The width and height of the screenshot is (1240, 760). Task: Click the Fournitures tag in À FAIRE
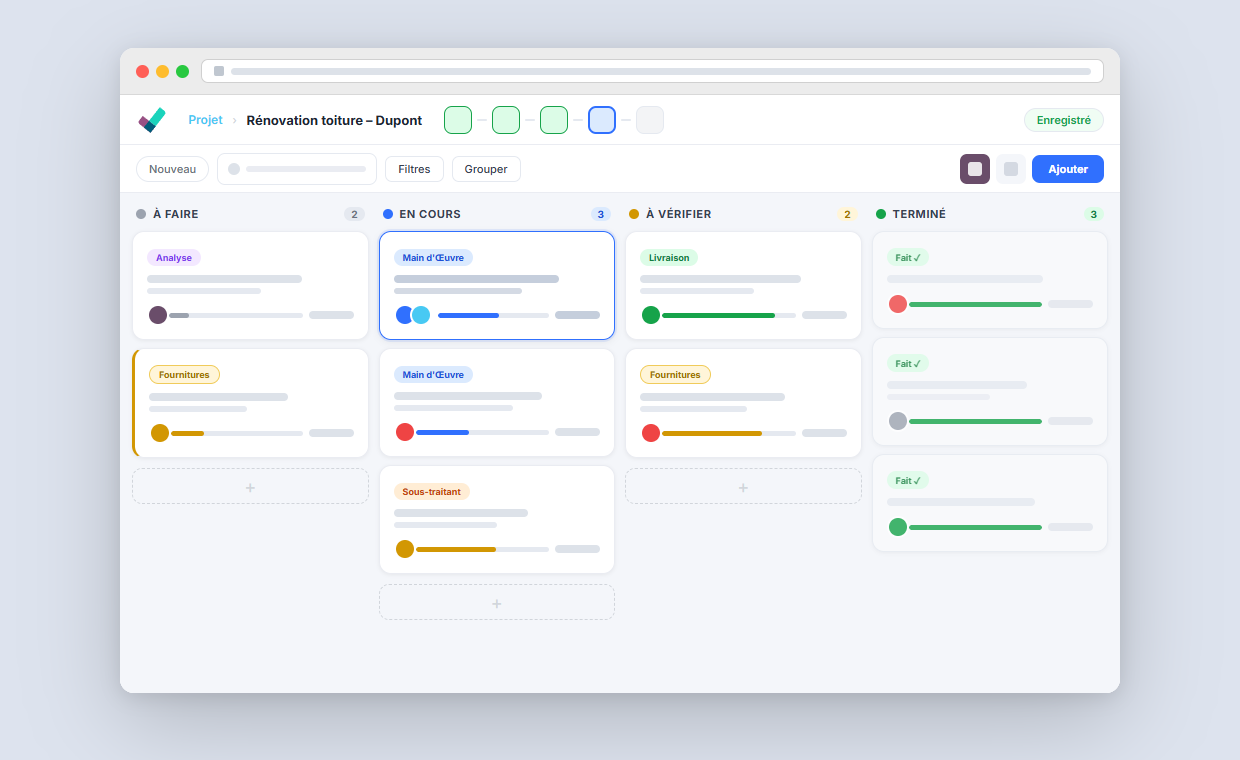184,375
